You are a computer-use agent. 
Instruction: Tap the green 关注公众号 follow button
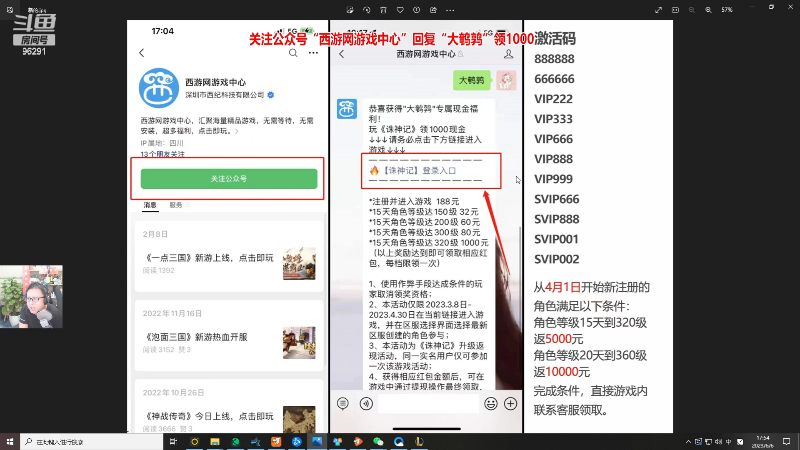tap(229, 179)
